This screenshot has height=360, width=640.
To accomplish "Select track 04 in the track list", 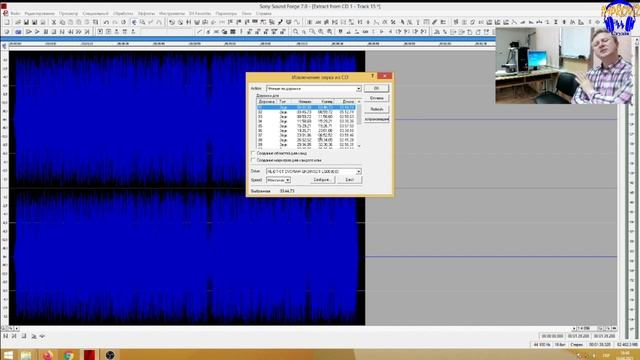I will click(306, 121).
